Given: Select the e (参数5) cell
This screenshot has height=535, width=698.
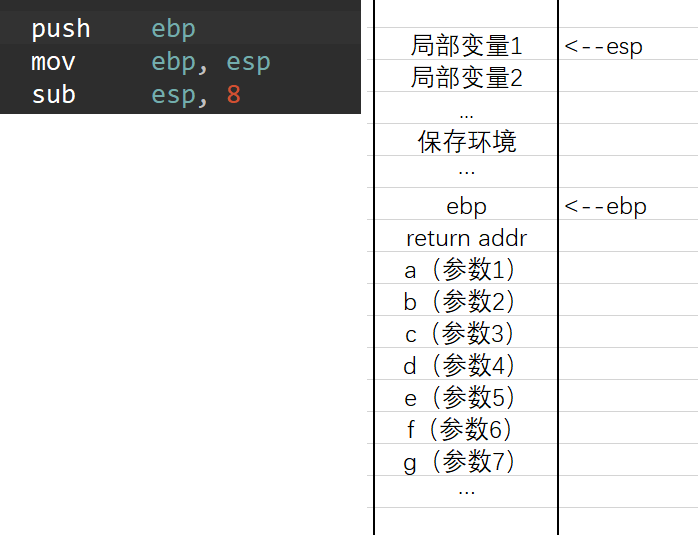Looking at the screenshot, I should point(466,396).
